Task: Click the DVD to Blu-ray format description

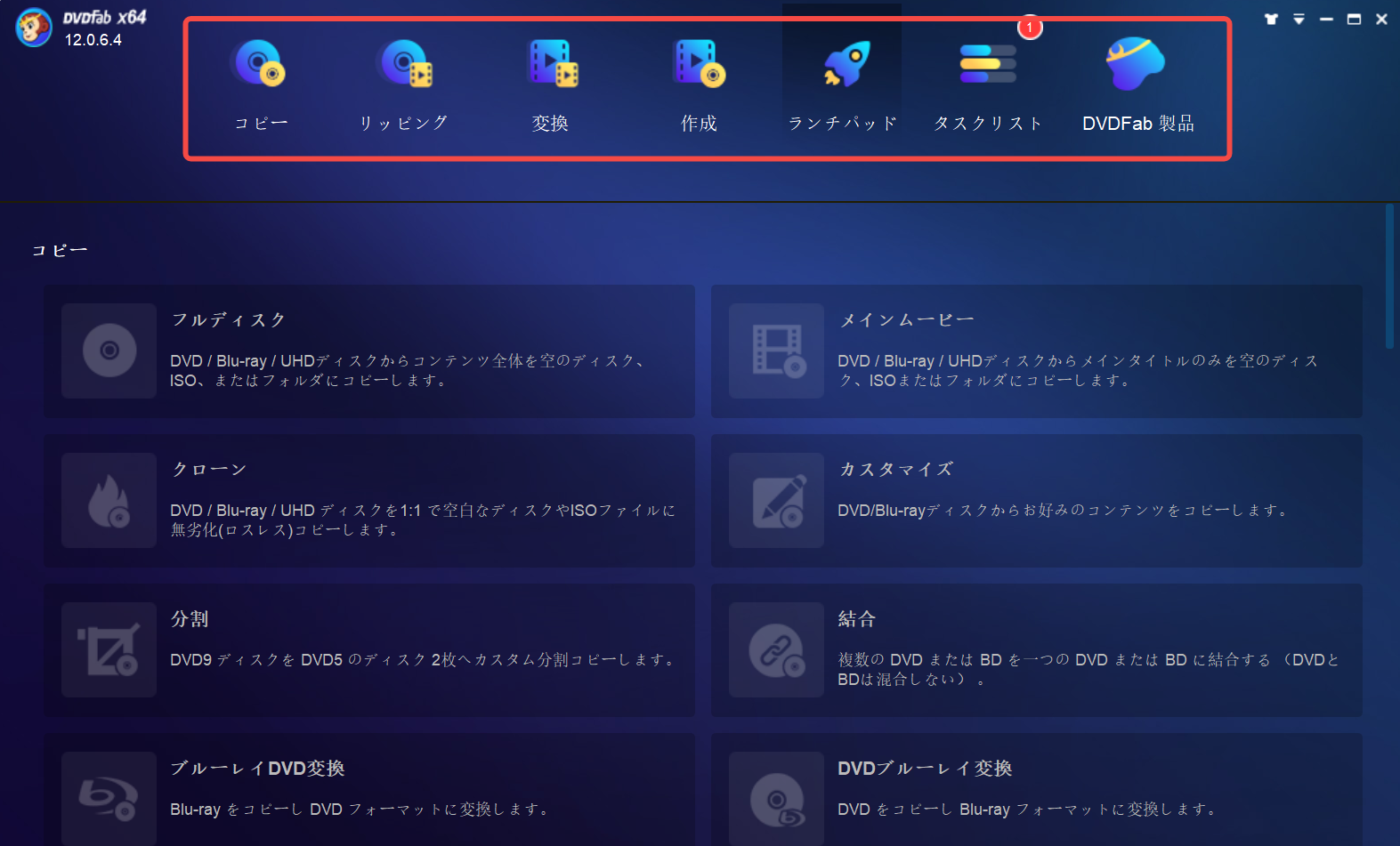Action: pyautogui.click(x=1027, y=809)
